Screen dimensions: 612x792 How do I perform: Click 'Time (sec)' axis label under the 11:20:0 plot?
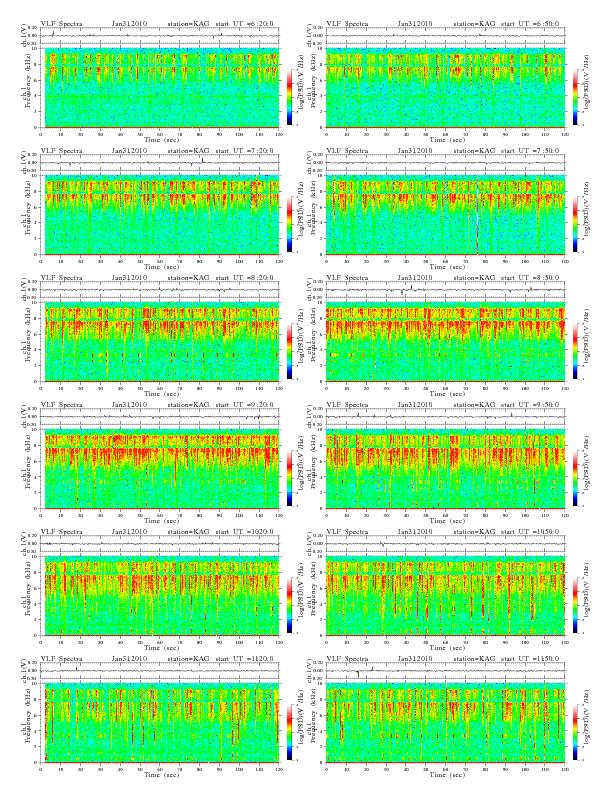point(161,774)
